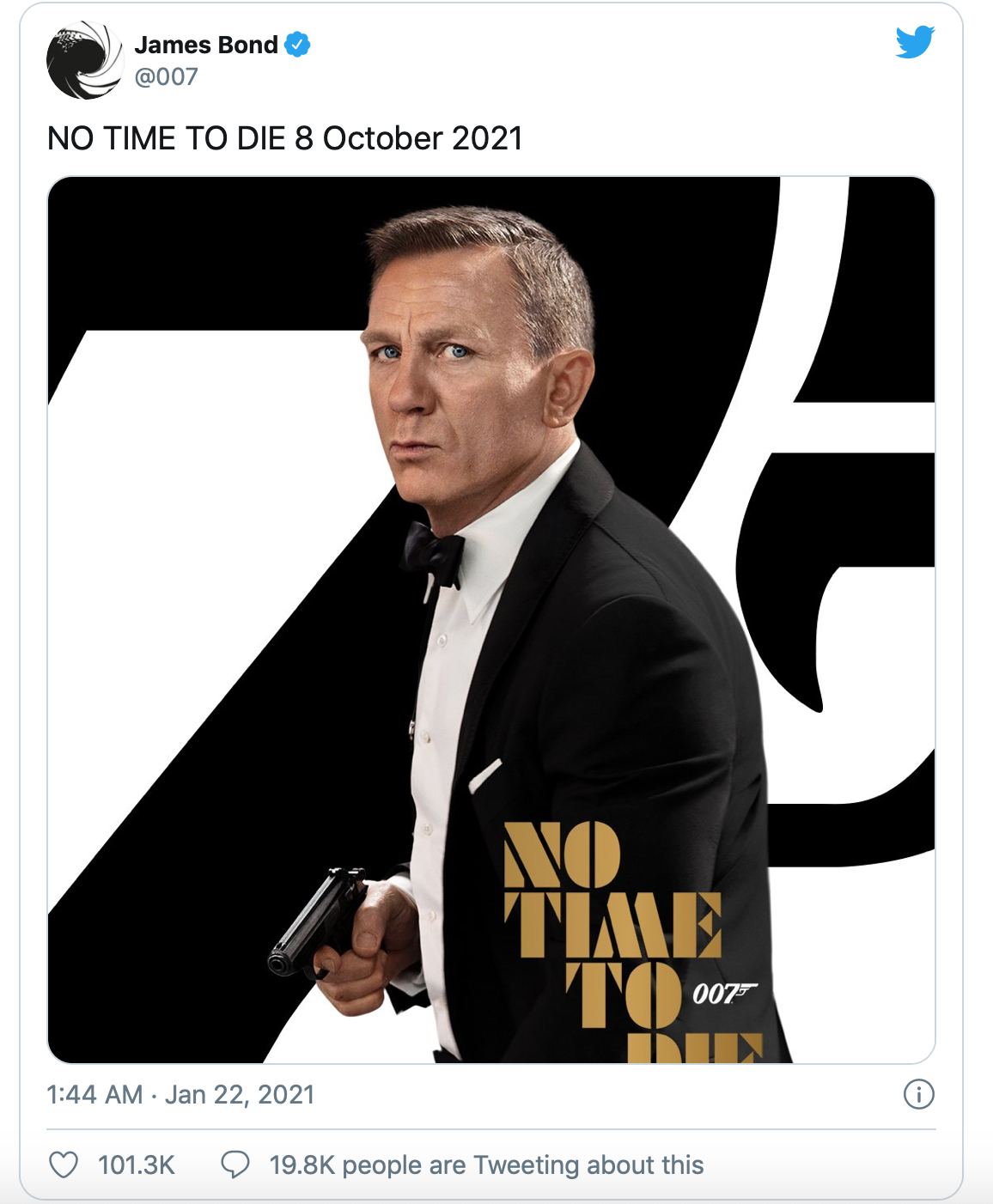Click the small 007 logo beside the gold title
Image resolution: width=993 pixels, height=1204 pixels.
[724, 994]
